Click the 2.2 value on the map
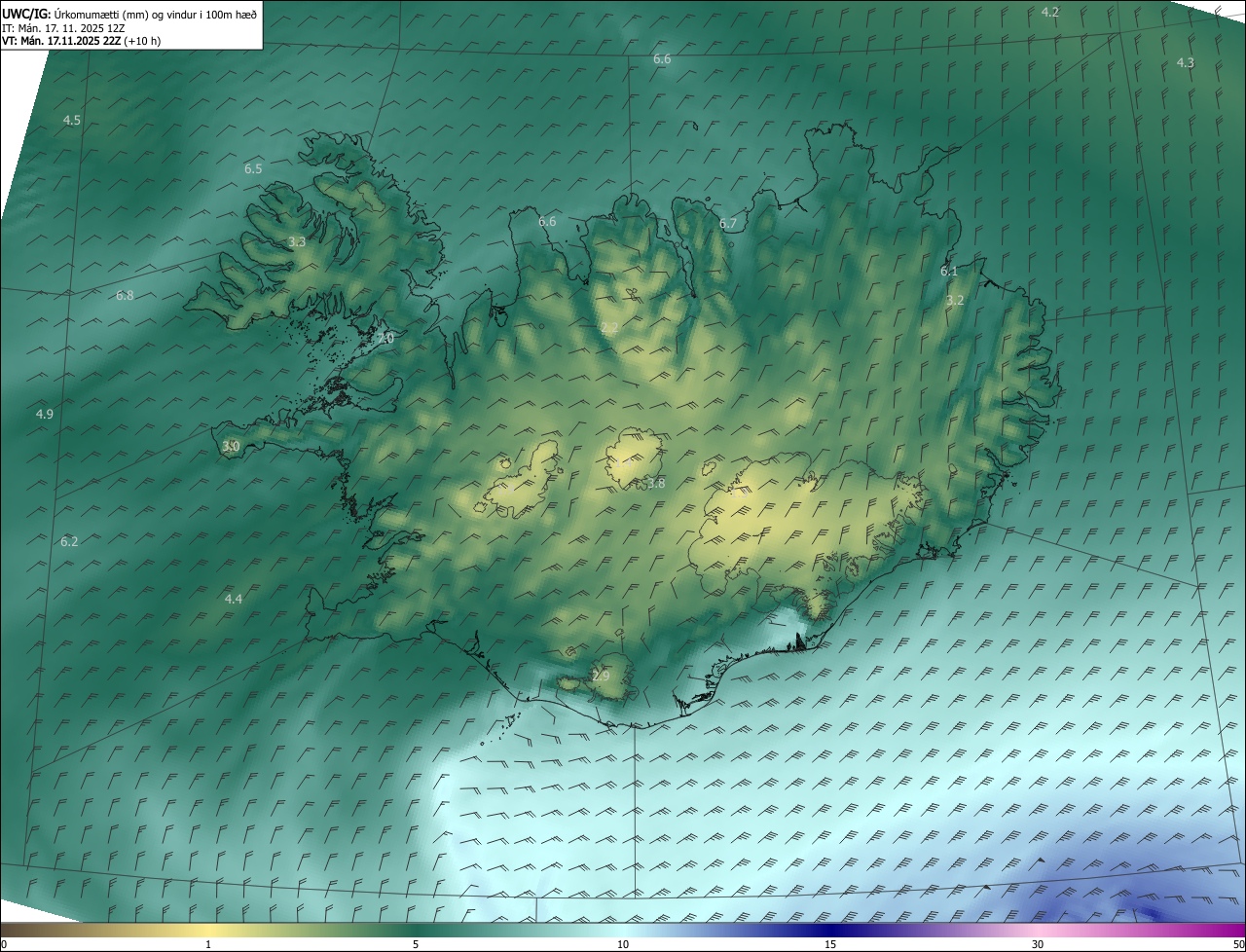Image resolution: width=1246 pixels, height=952 pixels. coord(609,327)
